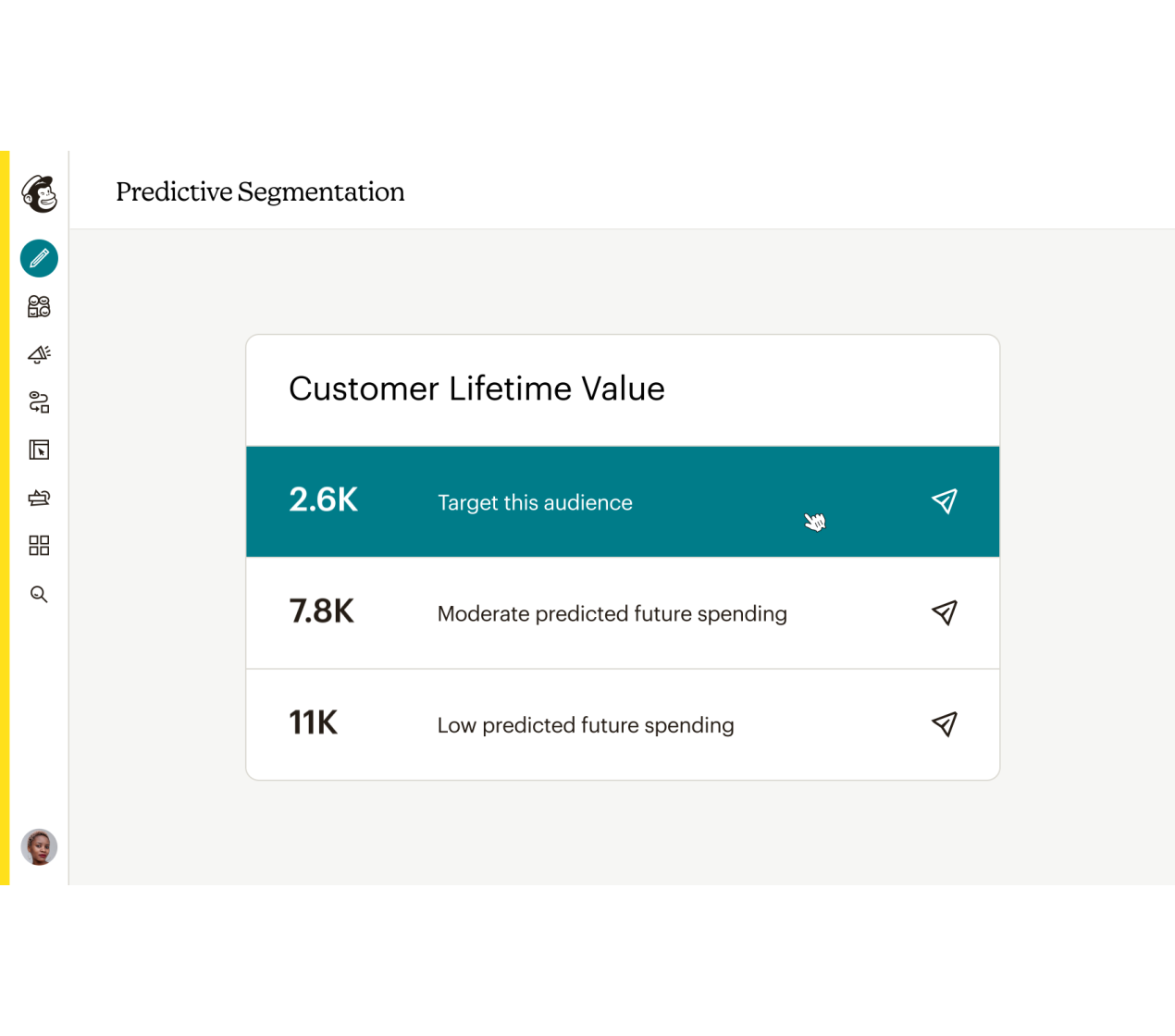Open the Content Studio icon

coord(39,498)
